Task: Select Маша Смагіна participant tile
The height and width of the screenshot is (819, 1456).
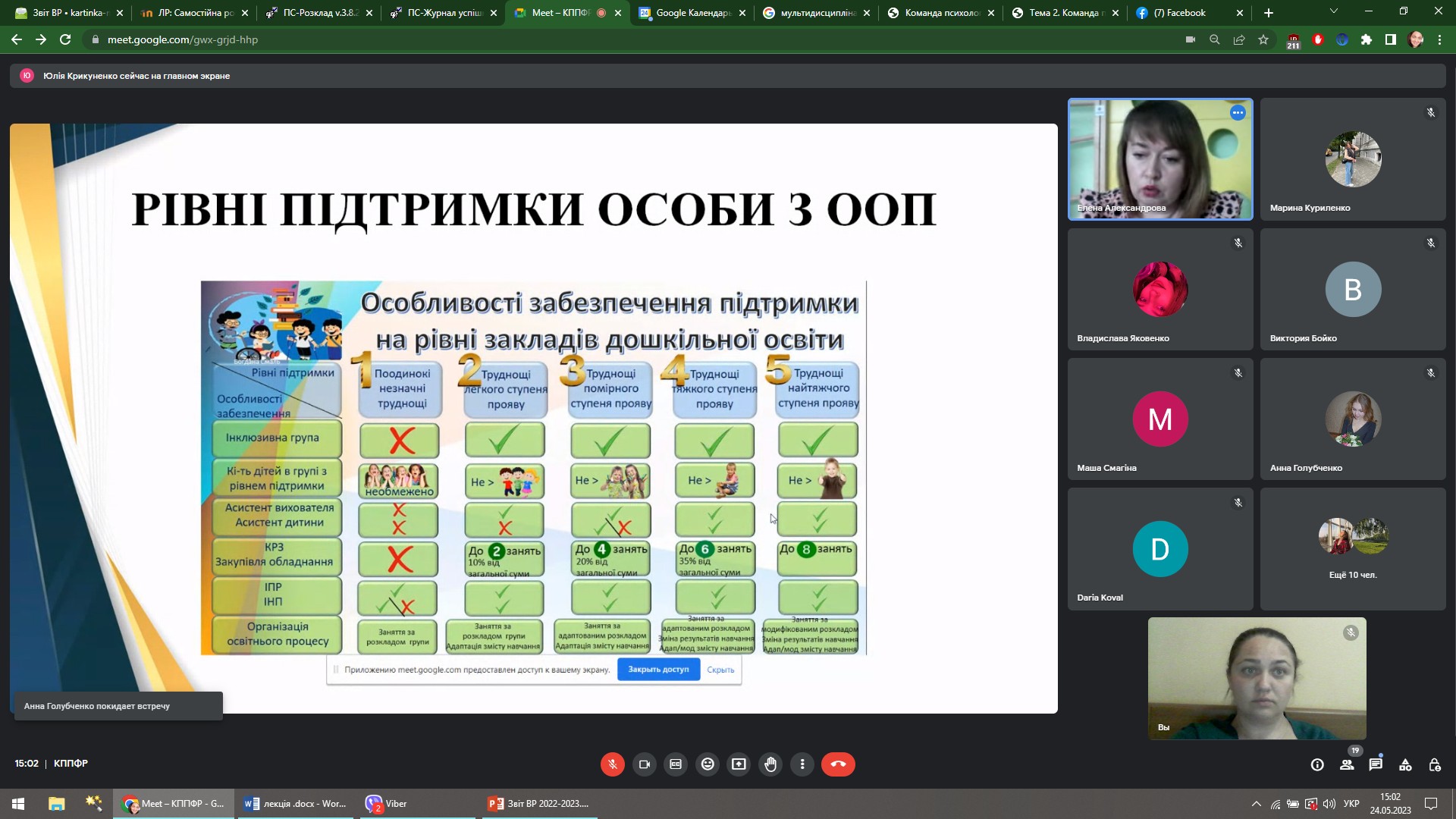Action: point(1160,419)
